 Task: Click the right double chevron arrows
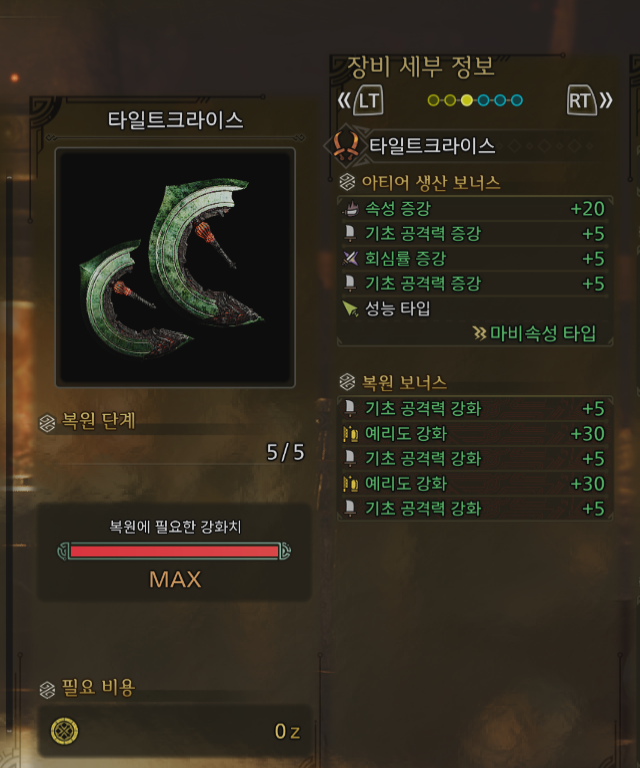(606, 100)
